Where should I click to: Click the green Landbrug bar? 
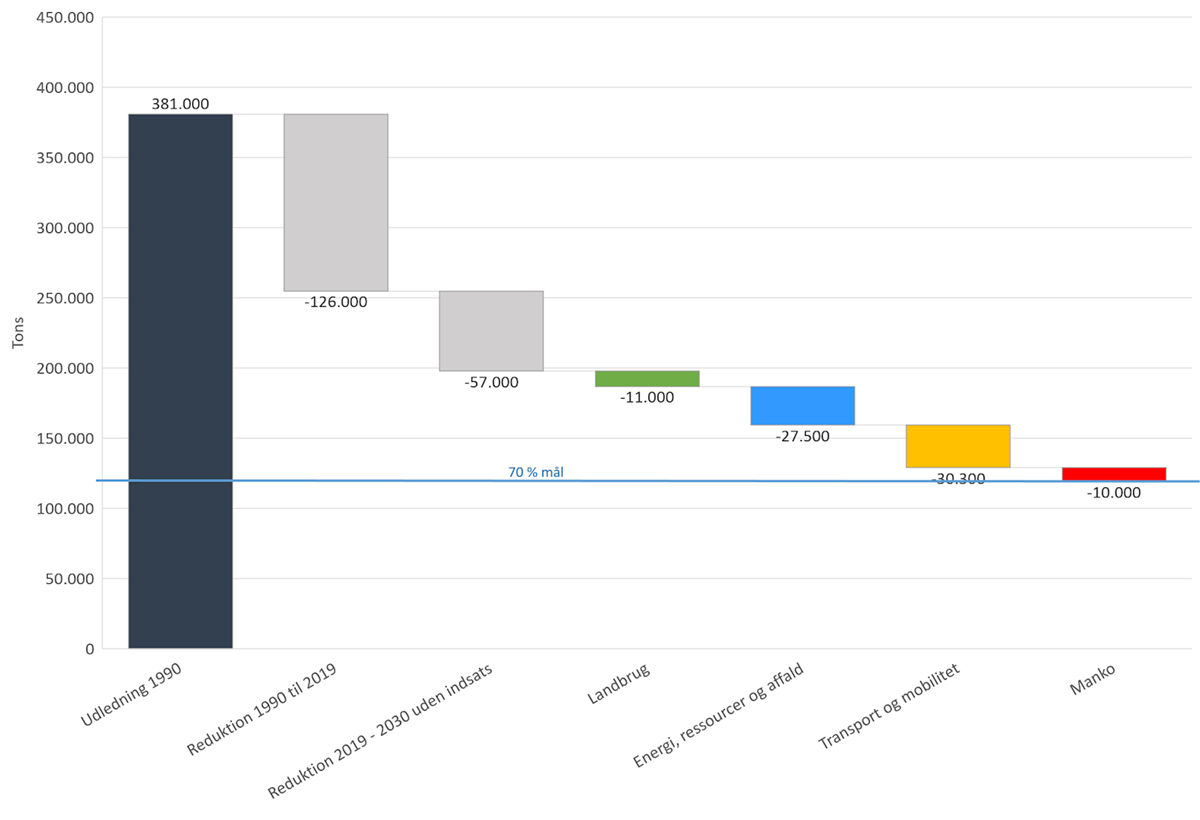pyautogui.click(x=647, y=379)
